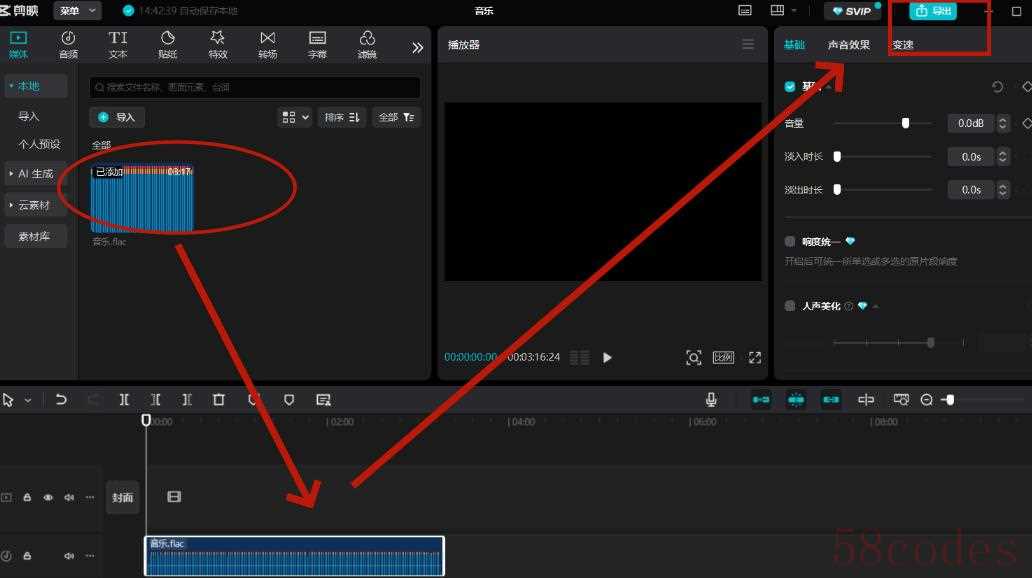This screenshot has width=1032, height=578.
Task: Open the 转场 (Transitions) panel icon
Action: point(267,44)
